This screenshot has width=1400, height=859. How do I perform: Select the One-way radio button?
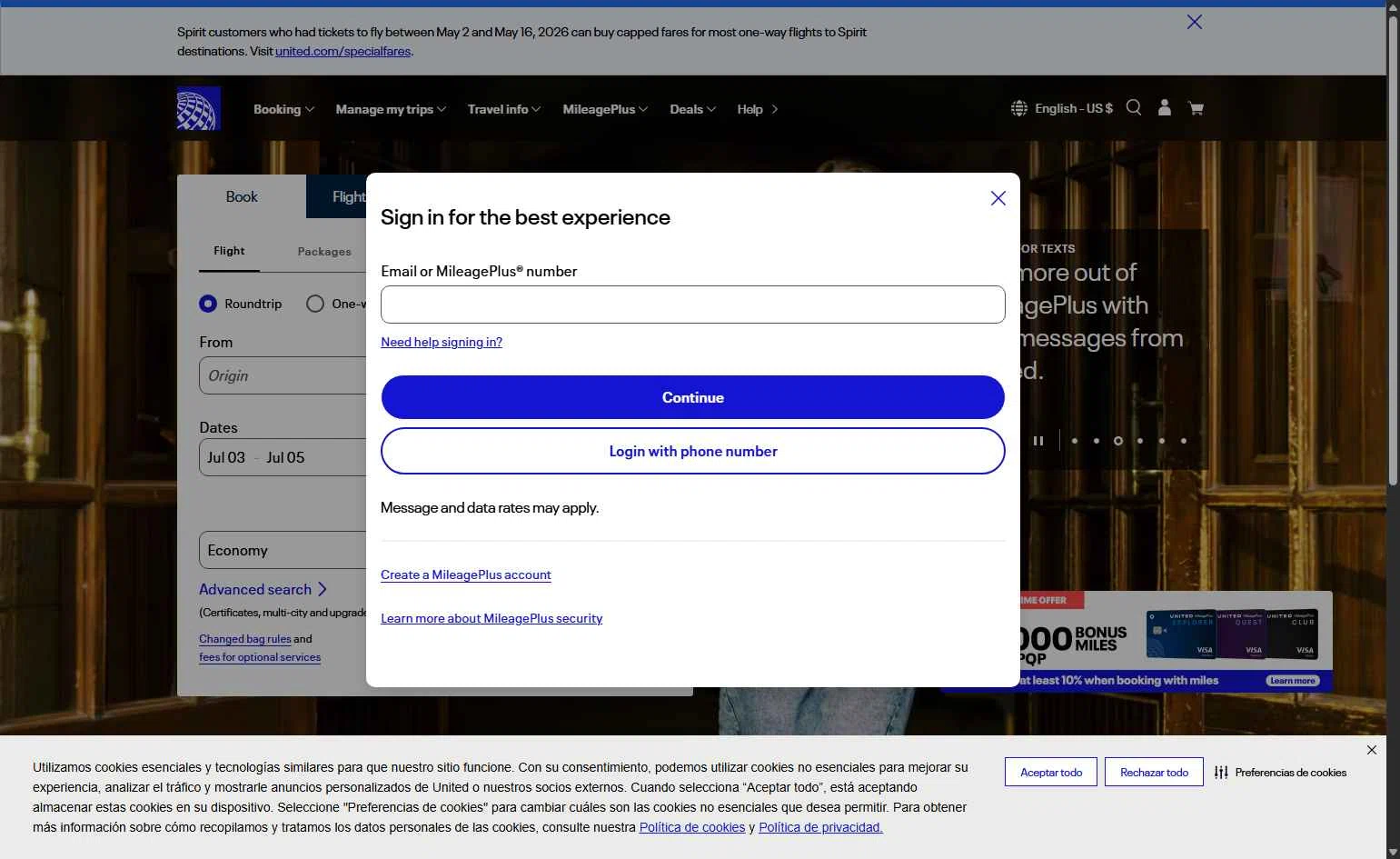tap(315, 304)
